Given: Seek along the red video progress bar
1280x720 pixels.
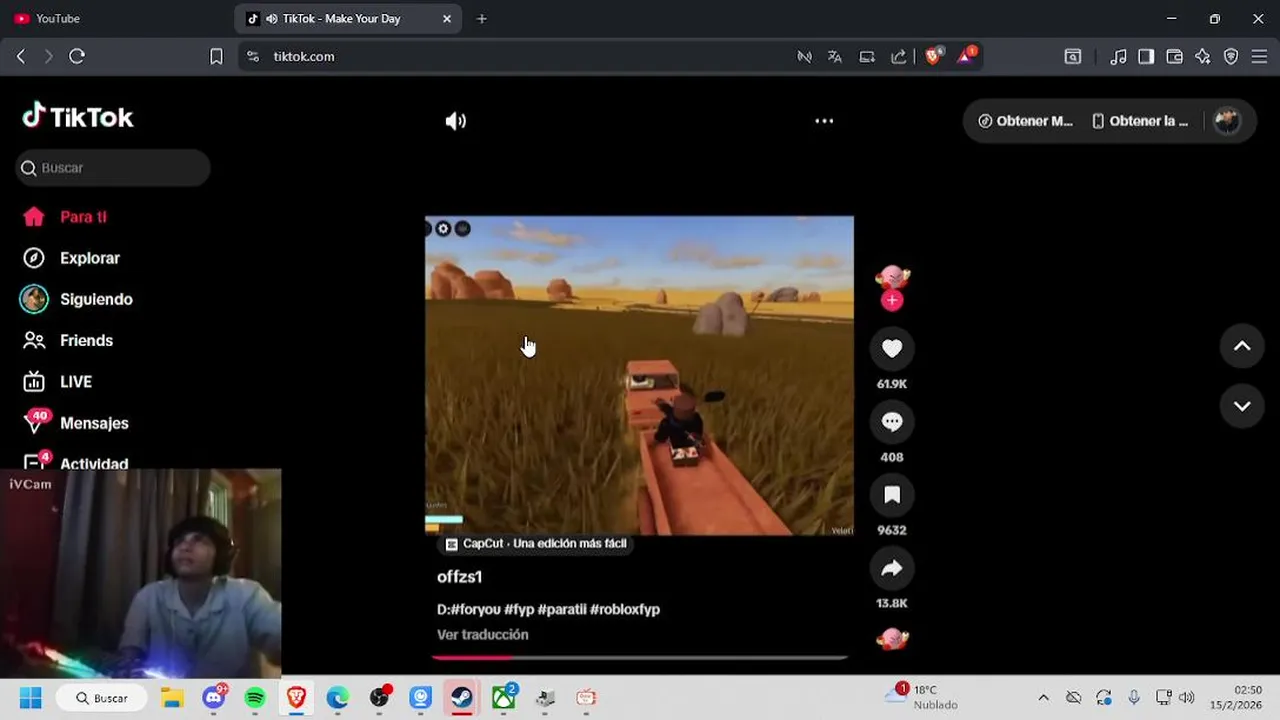Looking at the screenshot, I should [x=639, y=658].
